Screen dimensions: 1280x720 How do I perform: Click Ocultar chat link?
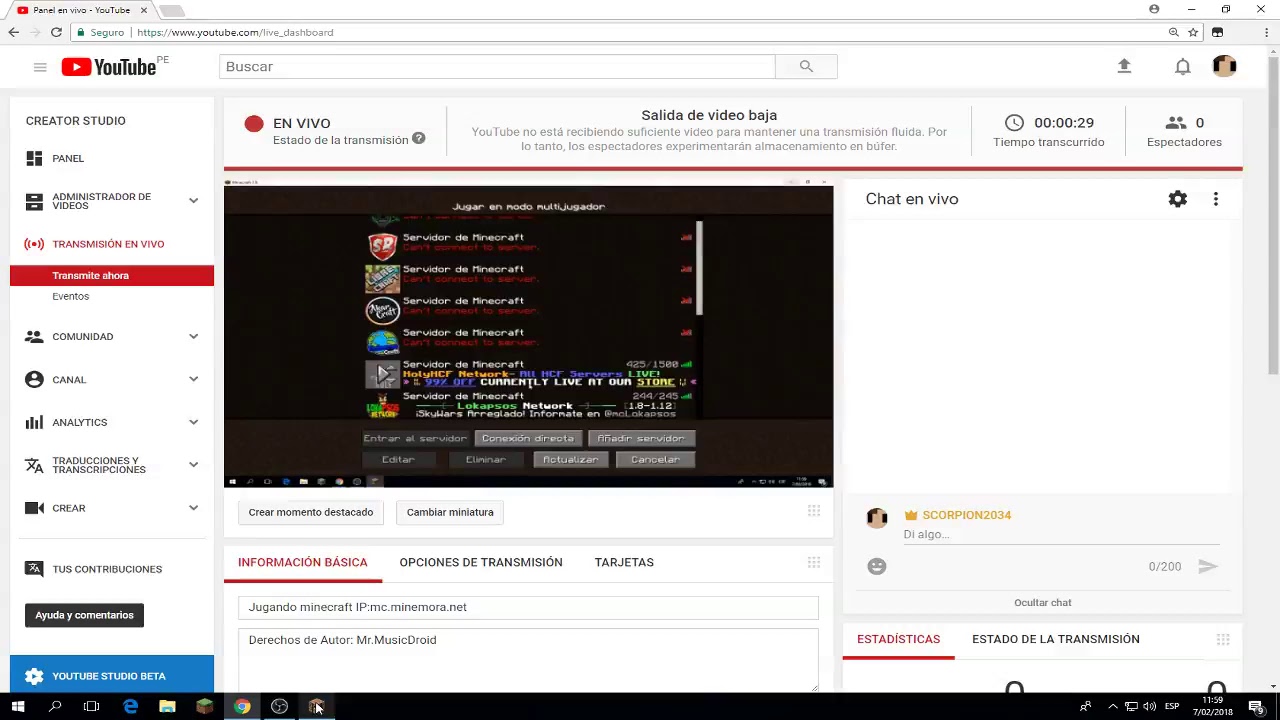point(1042,603)
